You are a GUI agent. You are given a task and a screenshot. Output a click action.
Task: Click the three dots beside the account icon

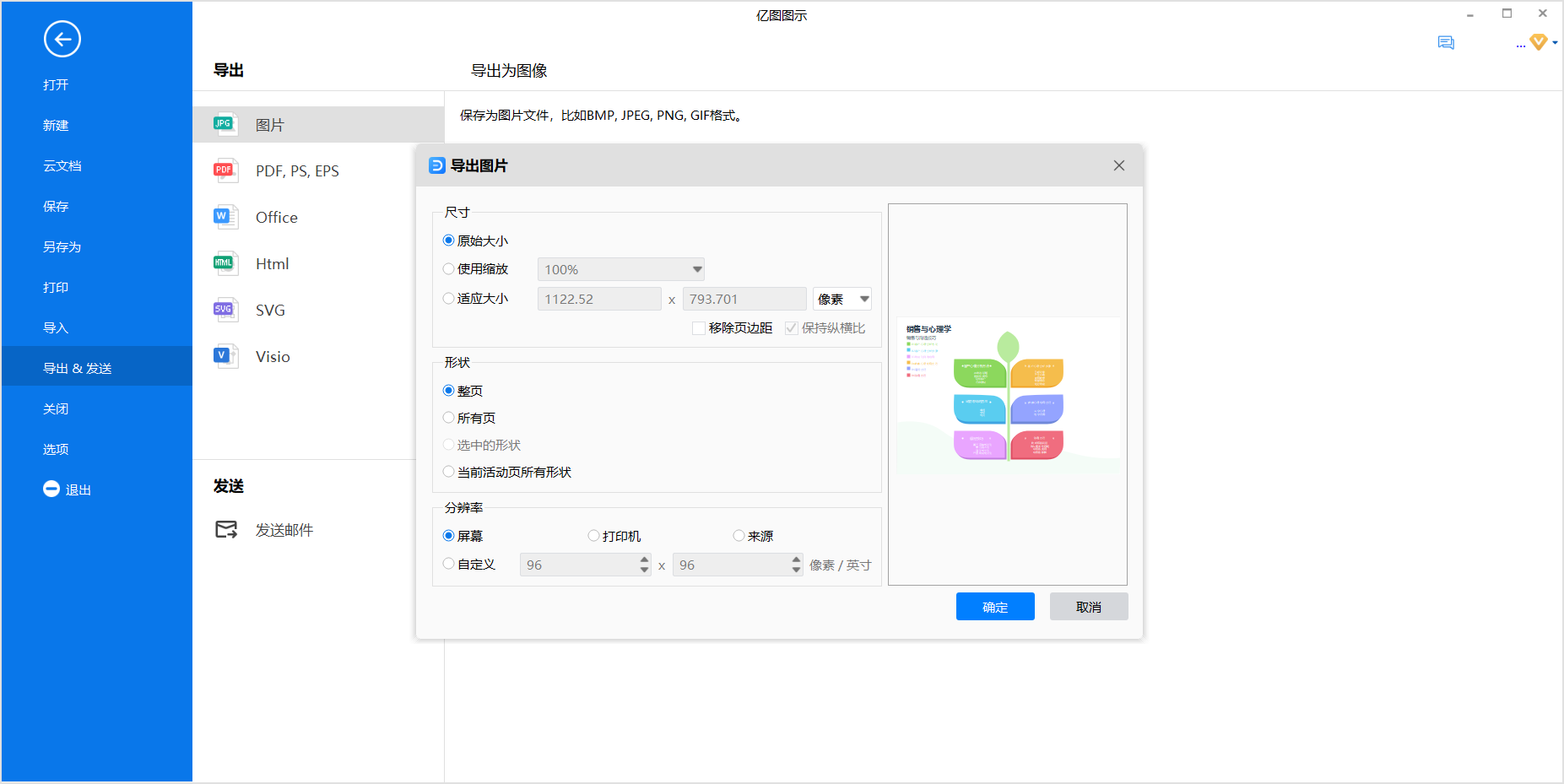pyautogui.click(x=1521, y=46)
